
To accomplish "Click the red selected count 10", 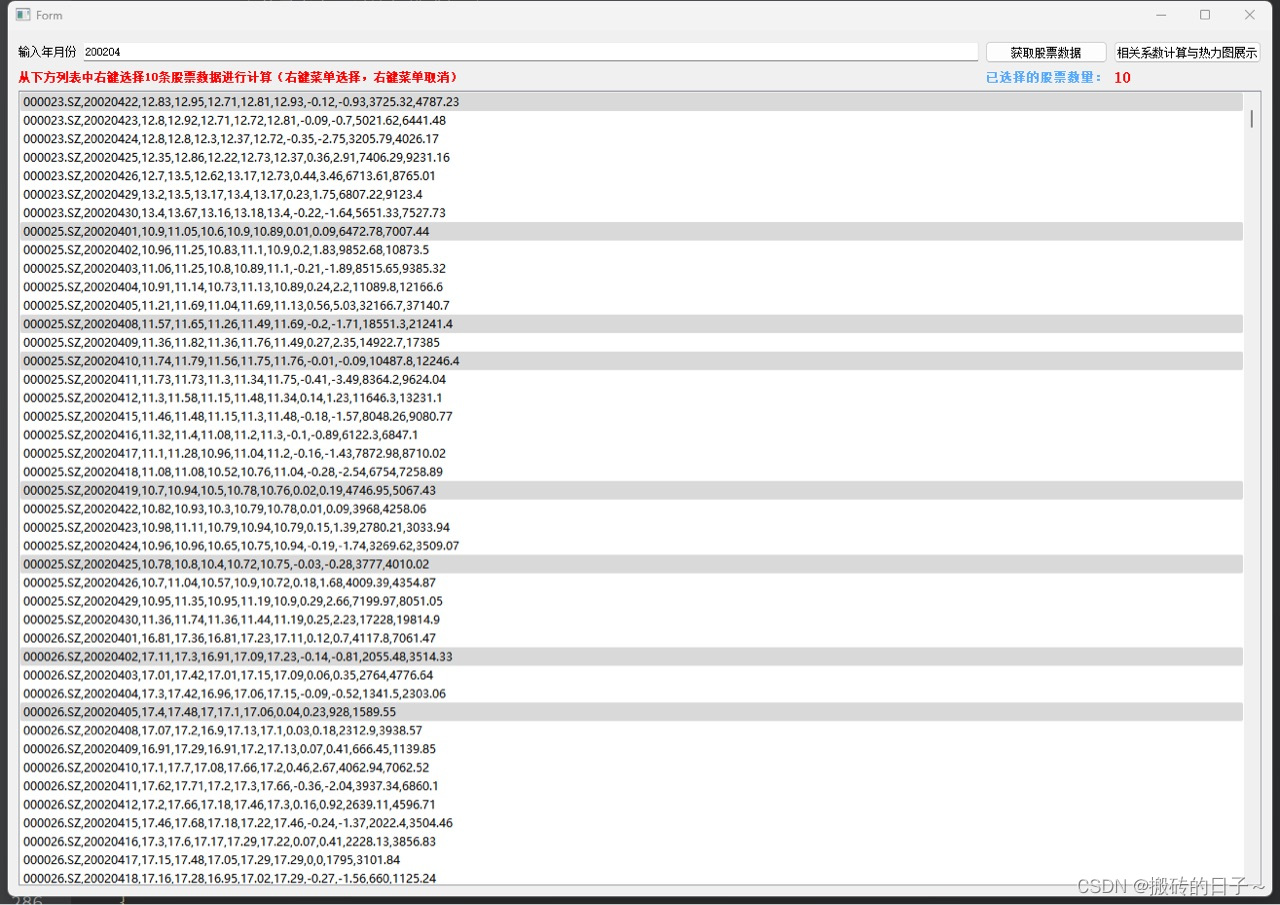I will [1122, 77].
